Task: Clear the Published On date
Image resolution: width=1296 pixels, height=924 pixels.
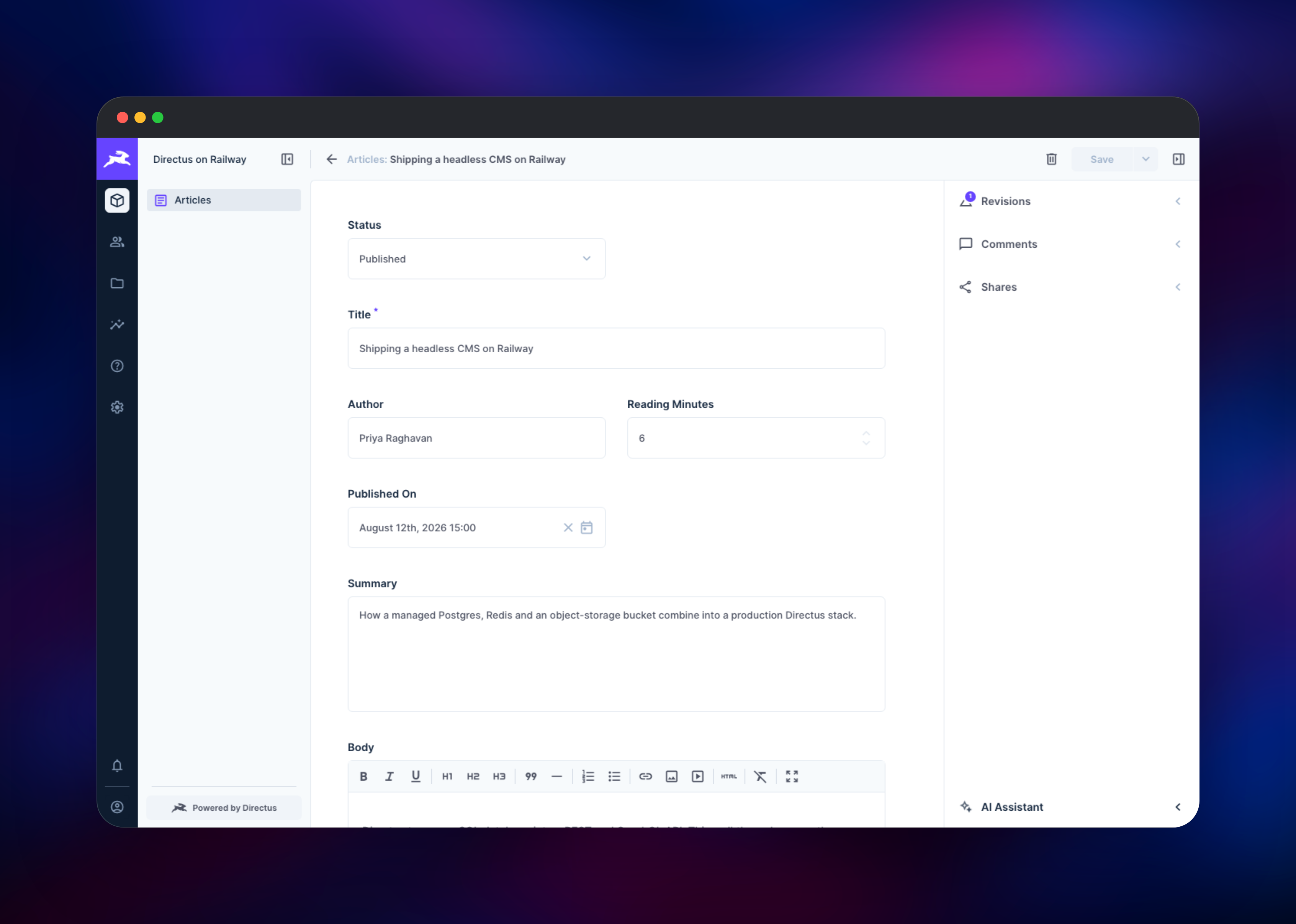Action: 568,527
